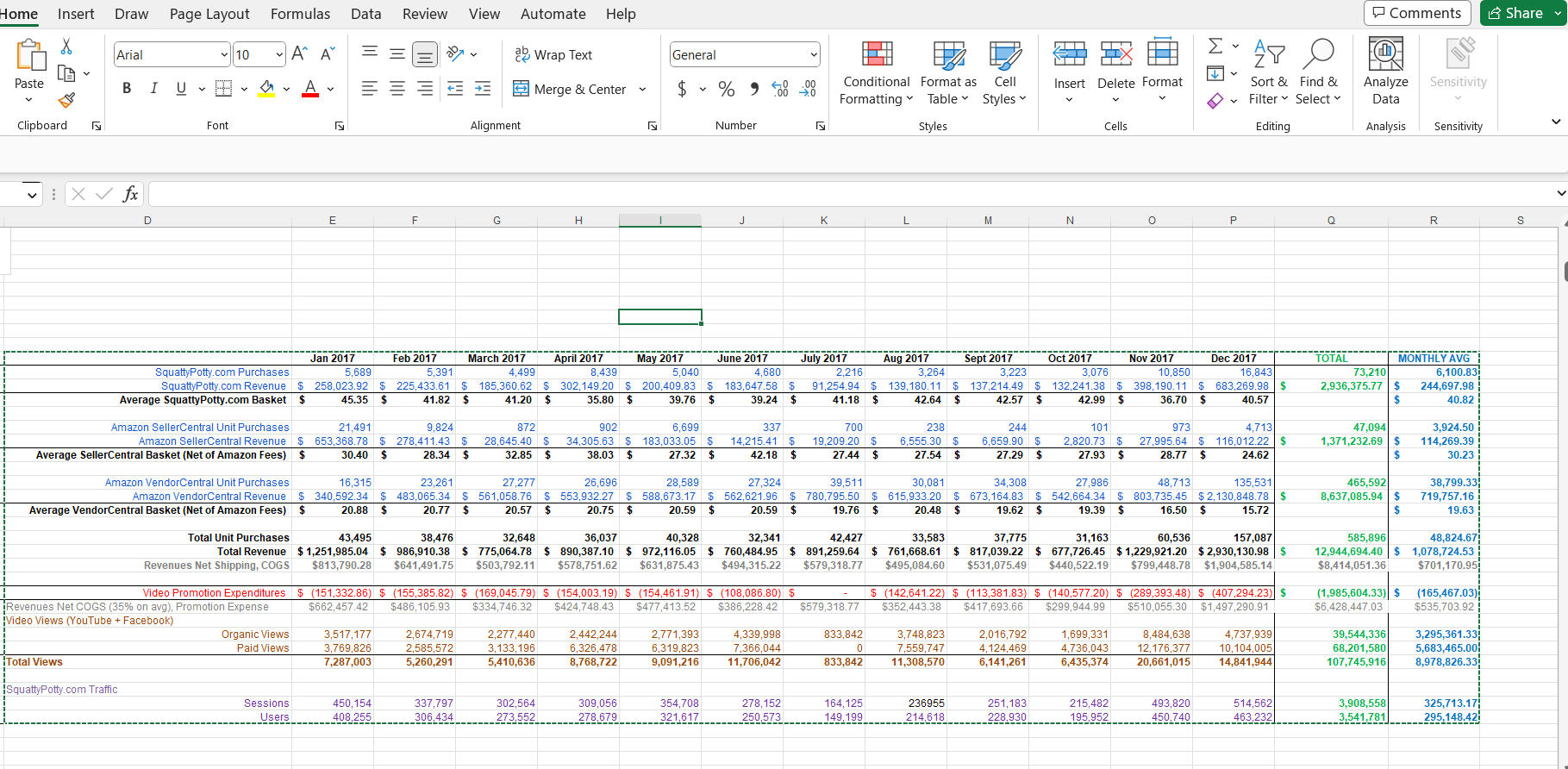
Task: Toggle Underline formatting
Action: tap(181, 88)
